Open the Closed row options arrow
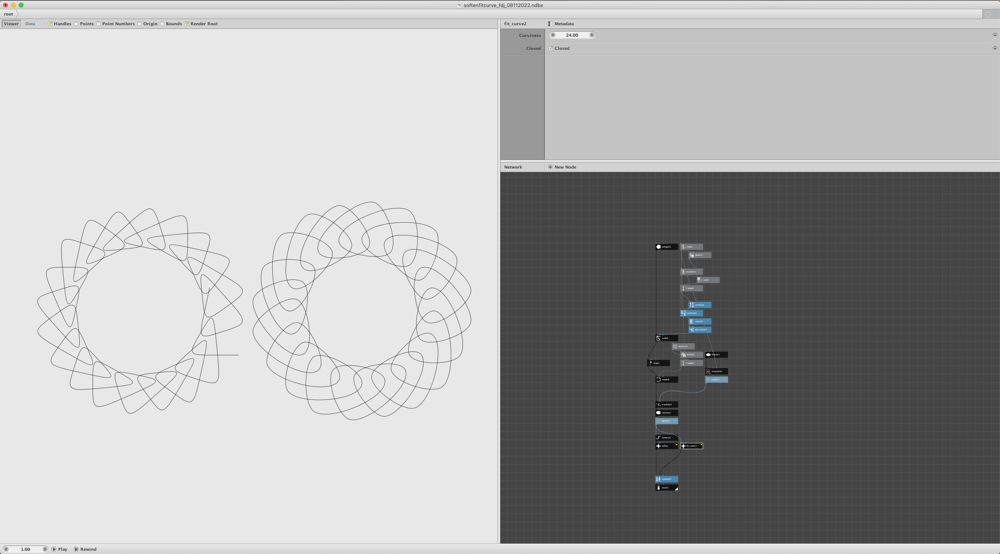Screen dimensions: 1000x554 [x=994, y=48]
